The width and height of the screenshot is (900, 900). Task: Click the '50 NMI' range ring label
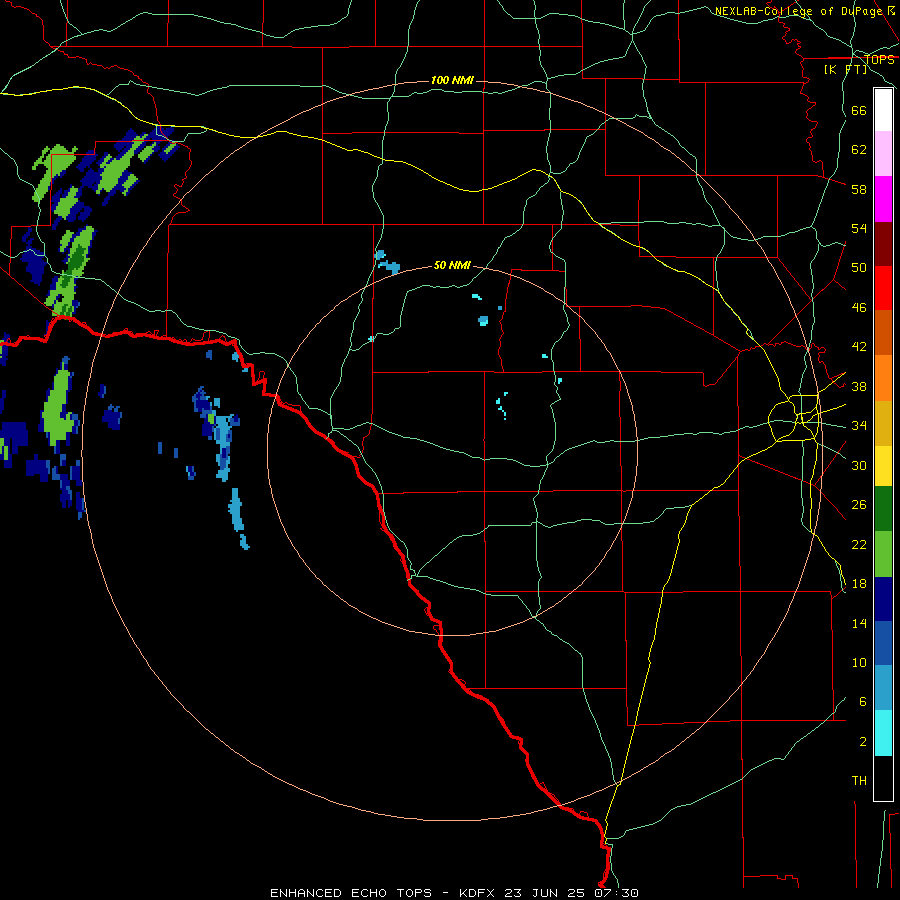(452, 265)
